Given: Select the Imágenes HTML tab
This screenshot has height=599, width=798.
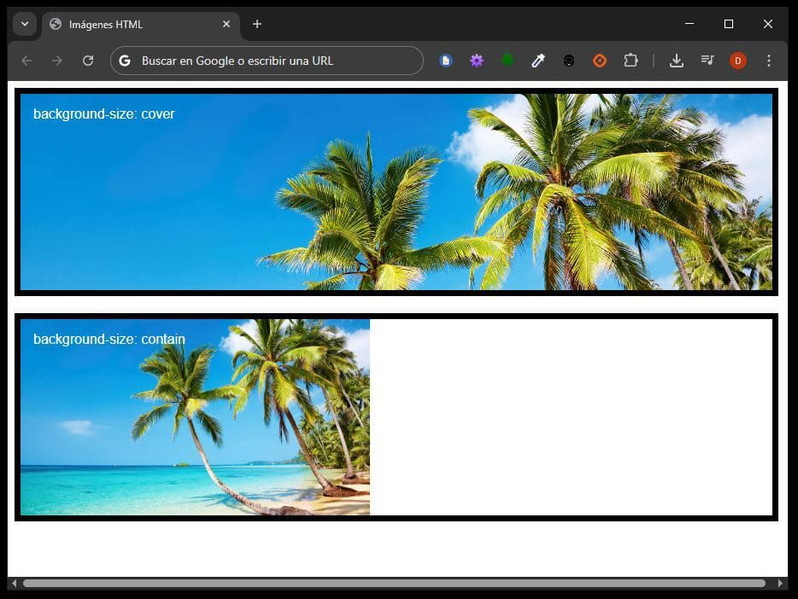Looking at the screenshot, I should tap(141, 24).
